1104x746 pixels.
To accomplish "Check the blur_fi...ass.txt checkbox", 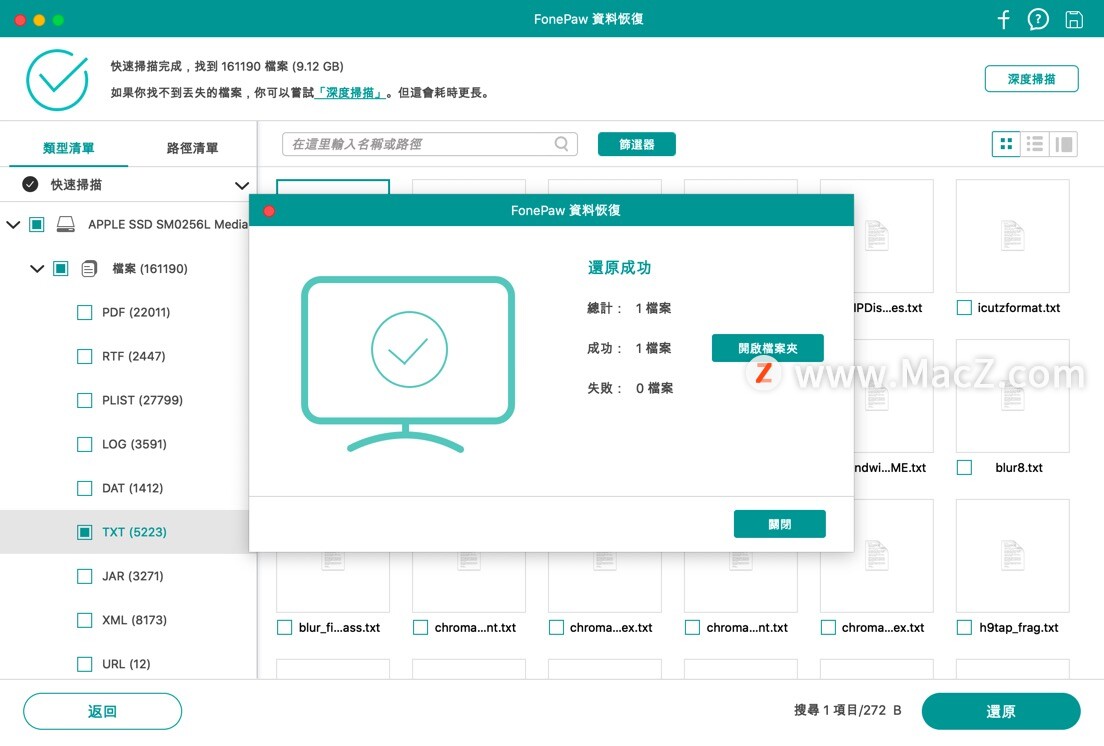I will tap(284, 627).
